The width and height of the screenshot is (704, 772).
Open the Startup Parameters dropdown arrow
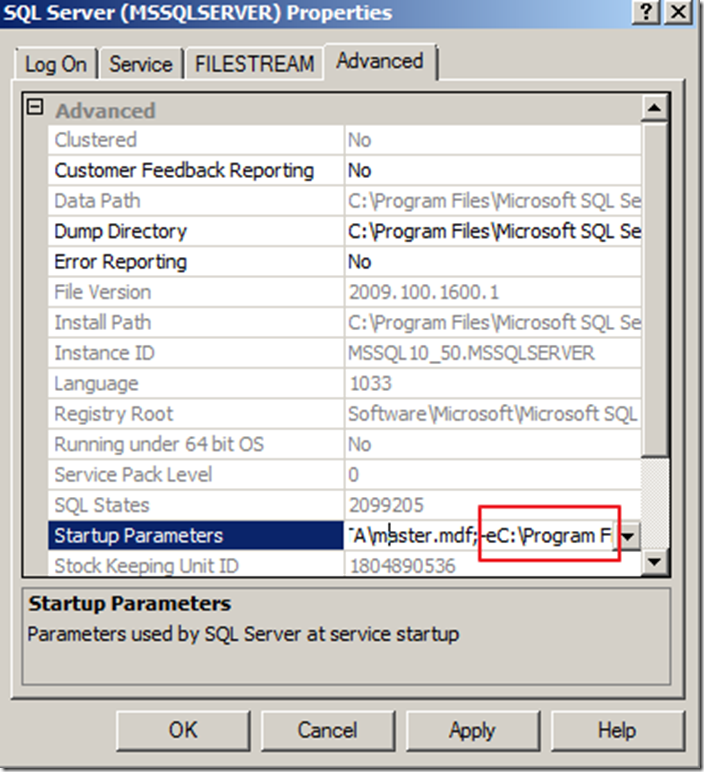click(628, 536)
